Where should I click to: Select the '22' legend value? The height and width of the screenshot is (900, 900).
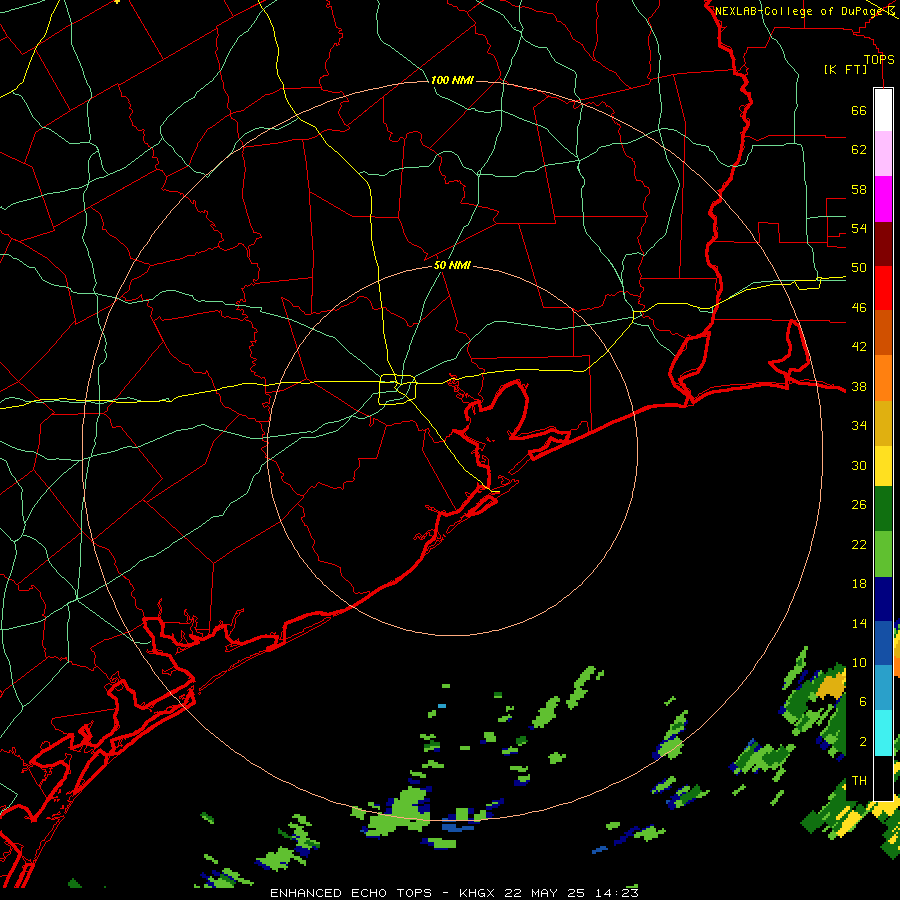pos(859,544)
